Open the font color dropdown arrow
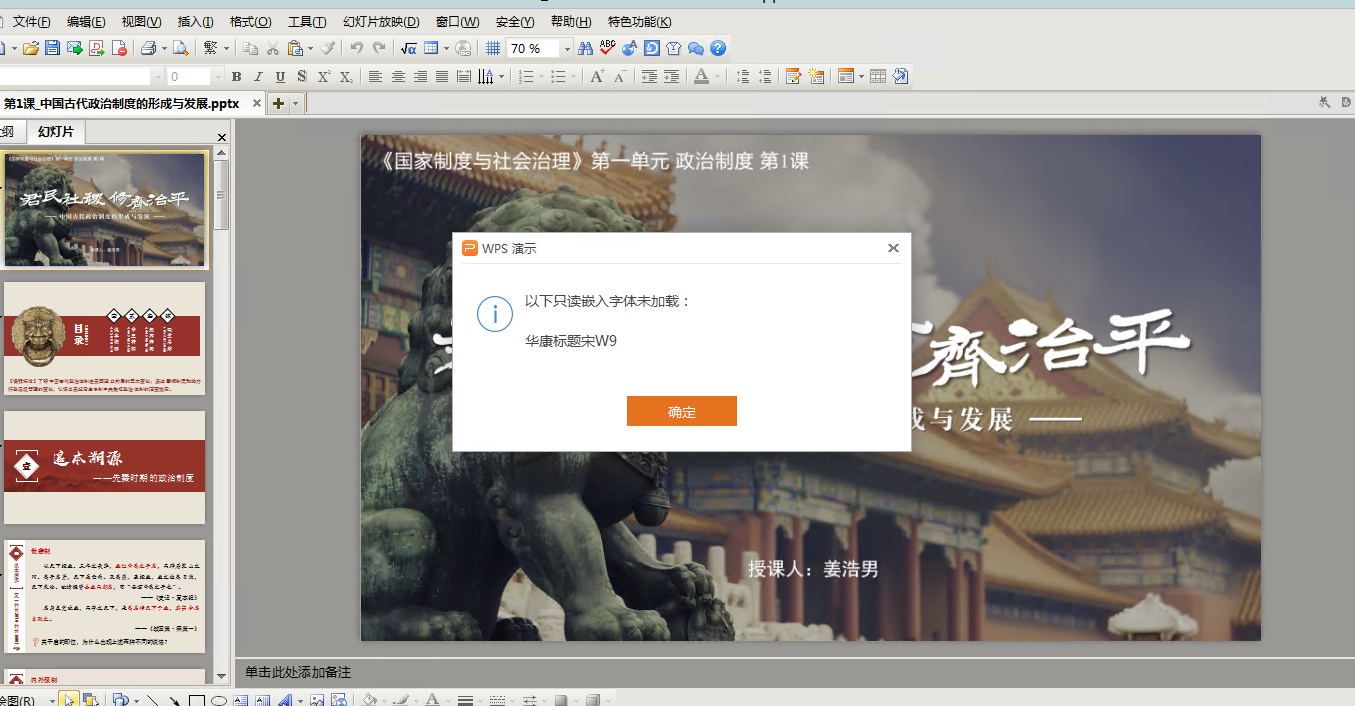 [716, 77]
